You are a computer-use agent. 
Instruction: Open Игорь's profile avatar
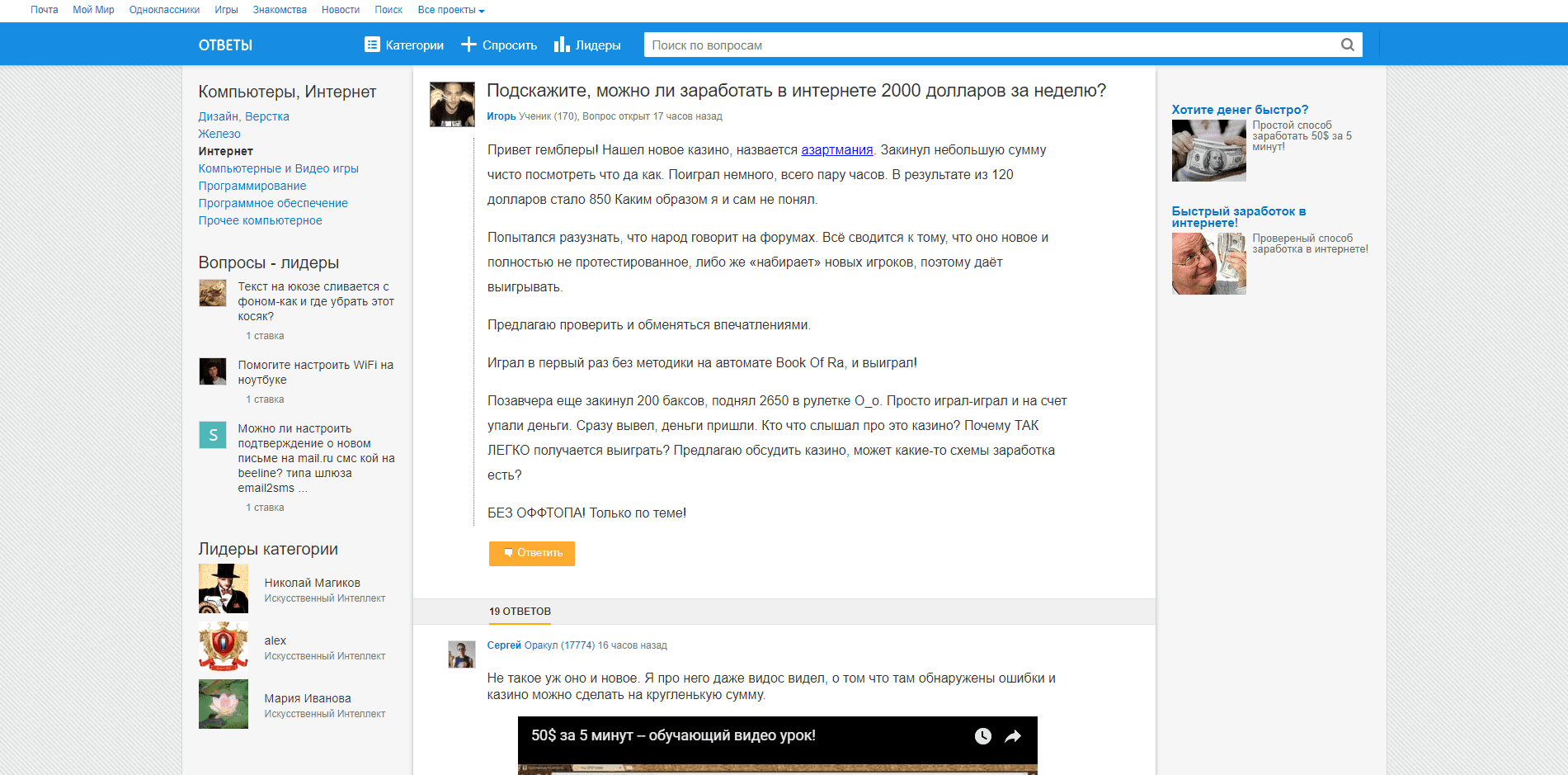(x=452, y=103)
